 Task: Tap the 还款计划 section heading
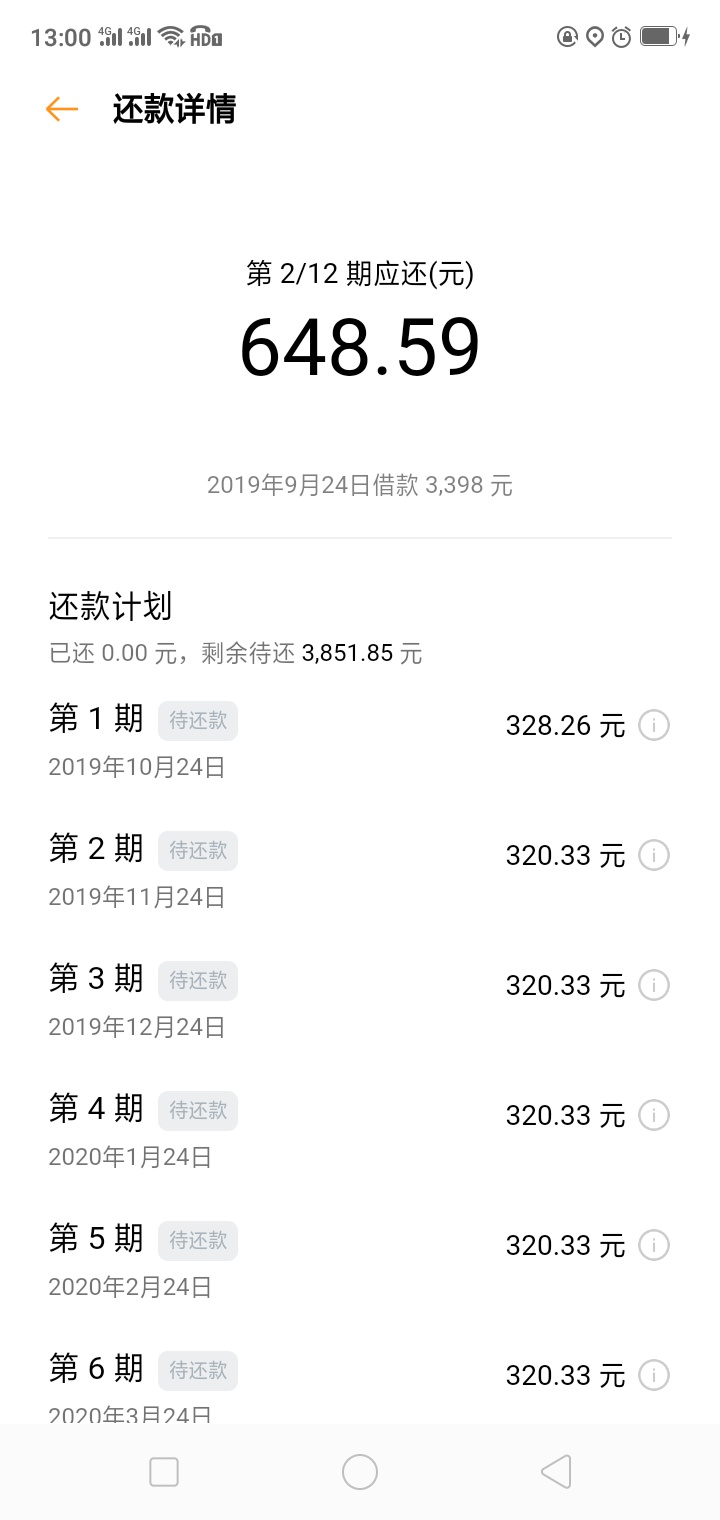coord(110,606)
